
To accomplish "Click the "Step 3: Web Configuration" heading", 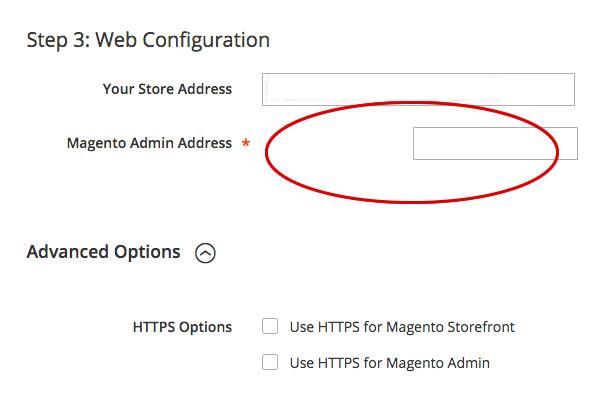I will click(x=148, y=41).
